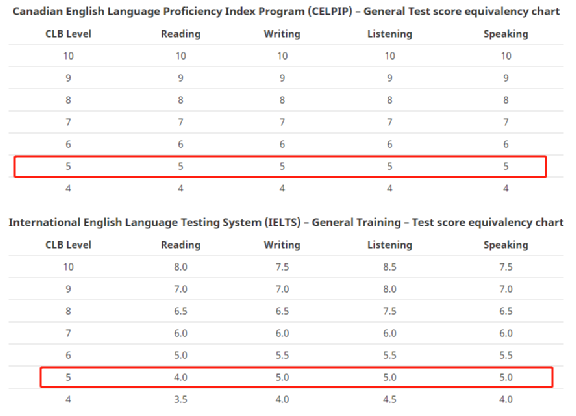Select the IELTS table's Reading header
This screenshot has width=576, height=416.
tap(181, 245)
